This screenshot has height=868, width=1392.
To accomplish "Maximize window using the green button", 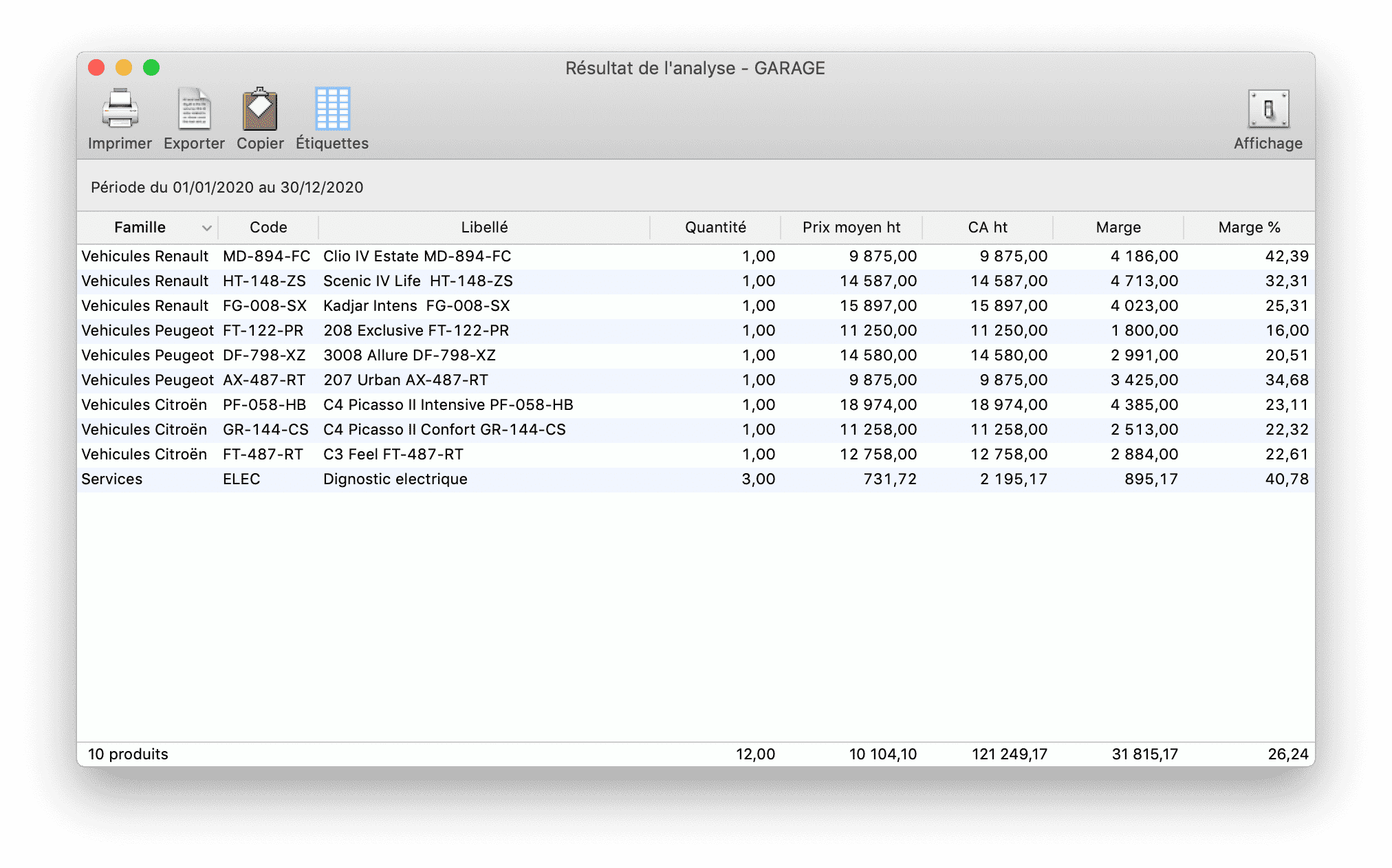I will coord(151,67).
